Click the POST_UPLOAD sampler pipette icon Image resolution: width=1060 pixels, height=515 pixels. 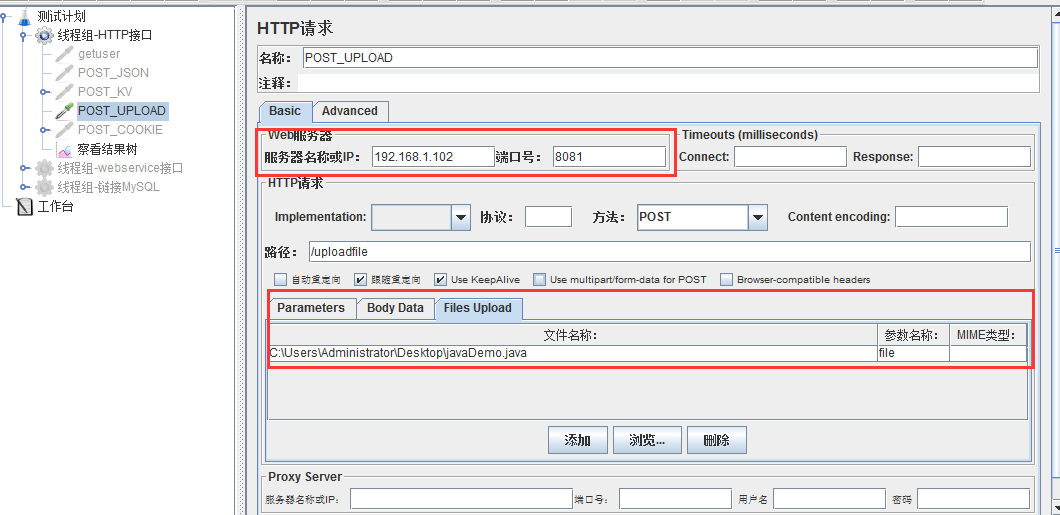coord(64,110)
